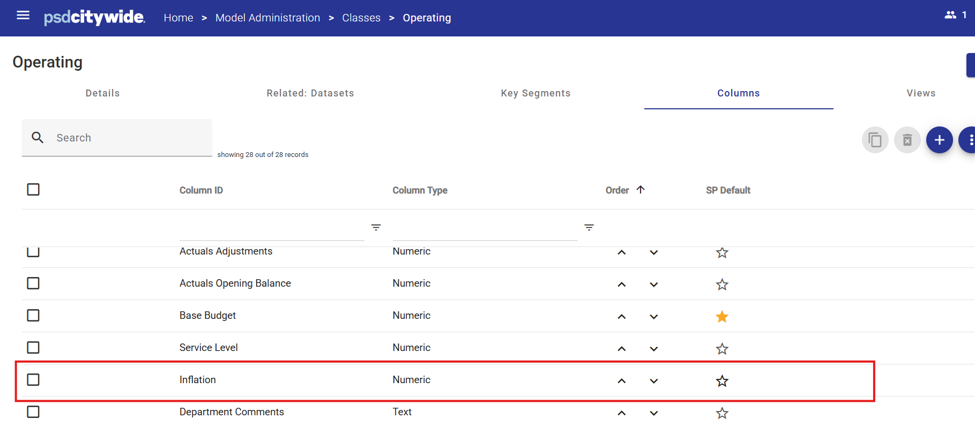Screen dimensions: 975x426
Task: Click 'showing 28 out of 28 records'
Action: click(x=262, y=155)
